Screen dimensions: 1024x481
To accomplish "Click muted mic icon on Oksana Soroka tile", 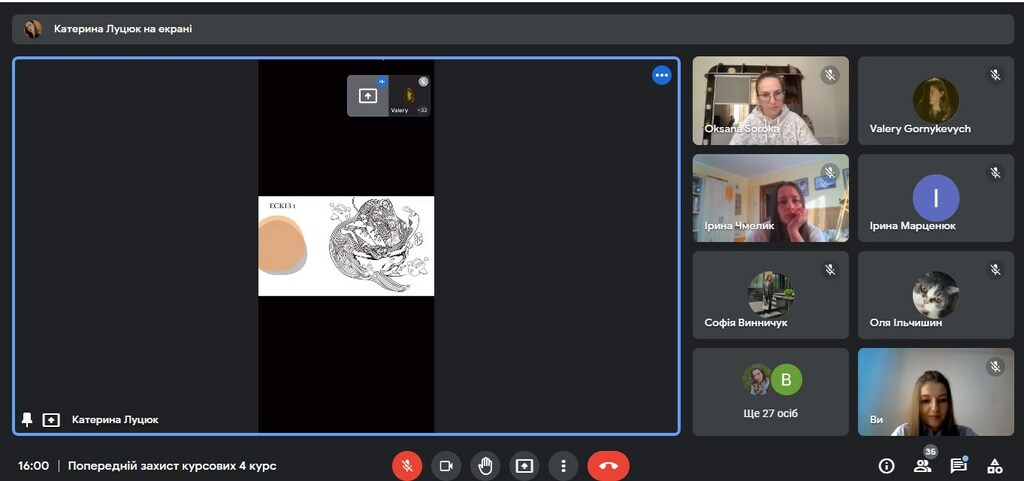I will 830,75.
